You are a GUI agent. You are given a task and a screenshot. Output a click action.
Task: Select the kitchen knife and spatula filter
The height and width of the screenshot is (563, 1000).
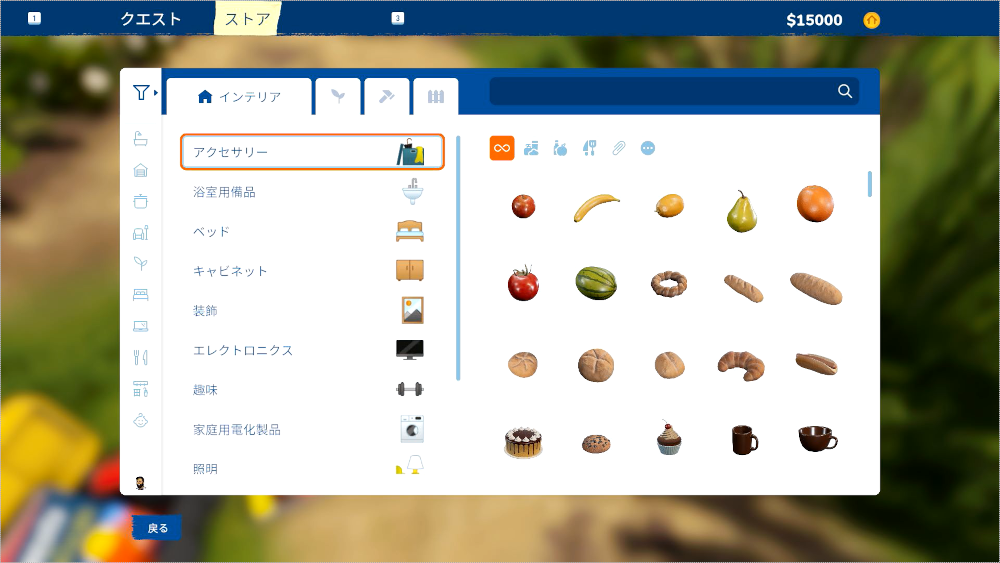[x=589, y=149]
